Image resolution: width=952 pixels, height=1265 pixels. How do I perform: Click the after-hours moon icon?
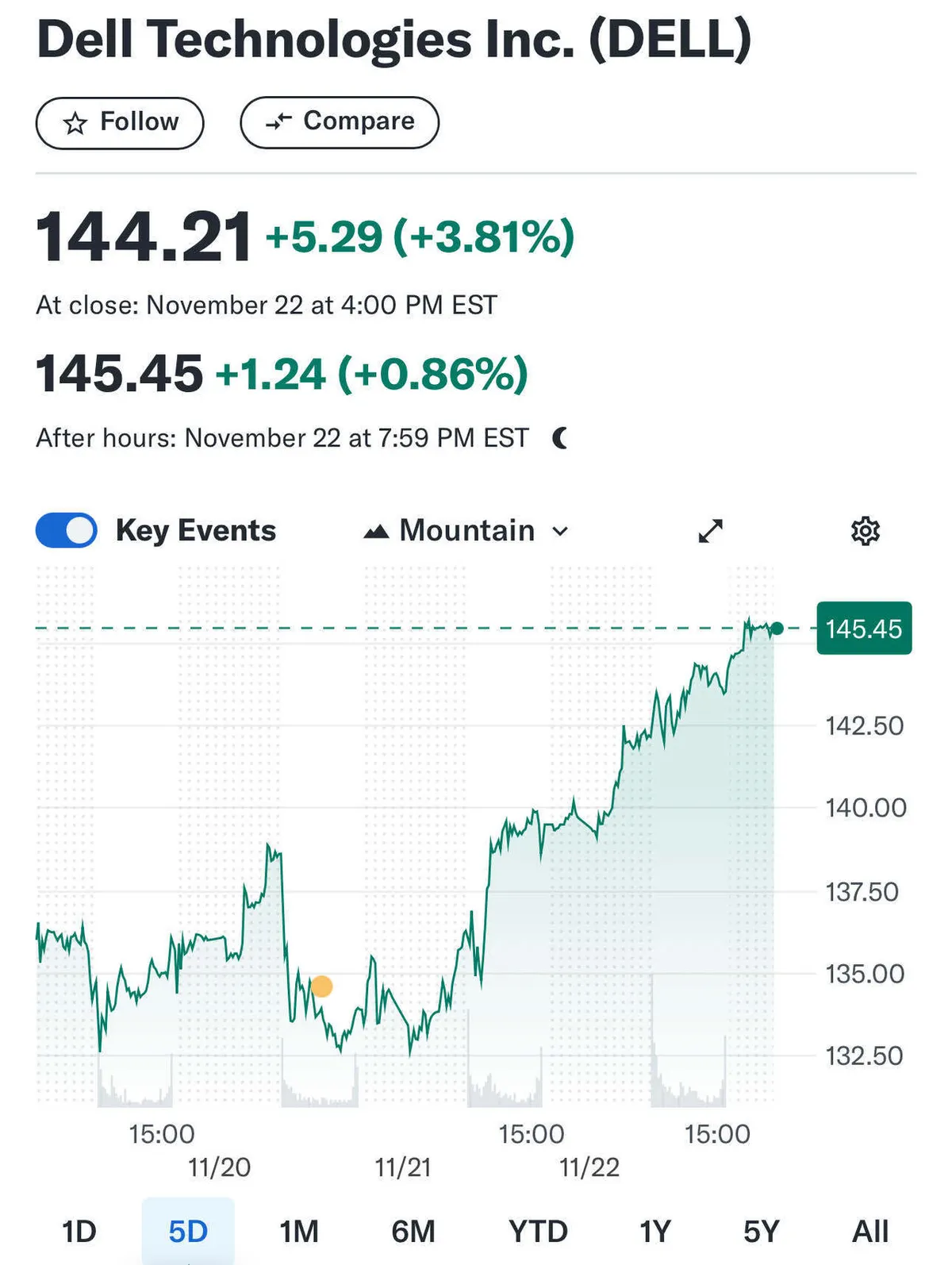(560, 437)
